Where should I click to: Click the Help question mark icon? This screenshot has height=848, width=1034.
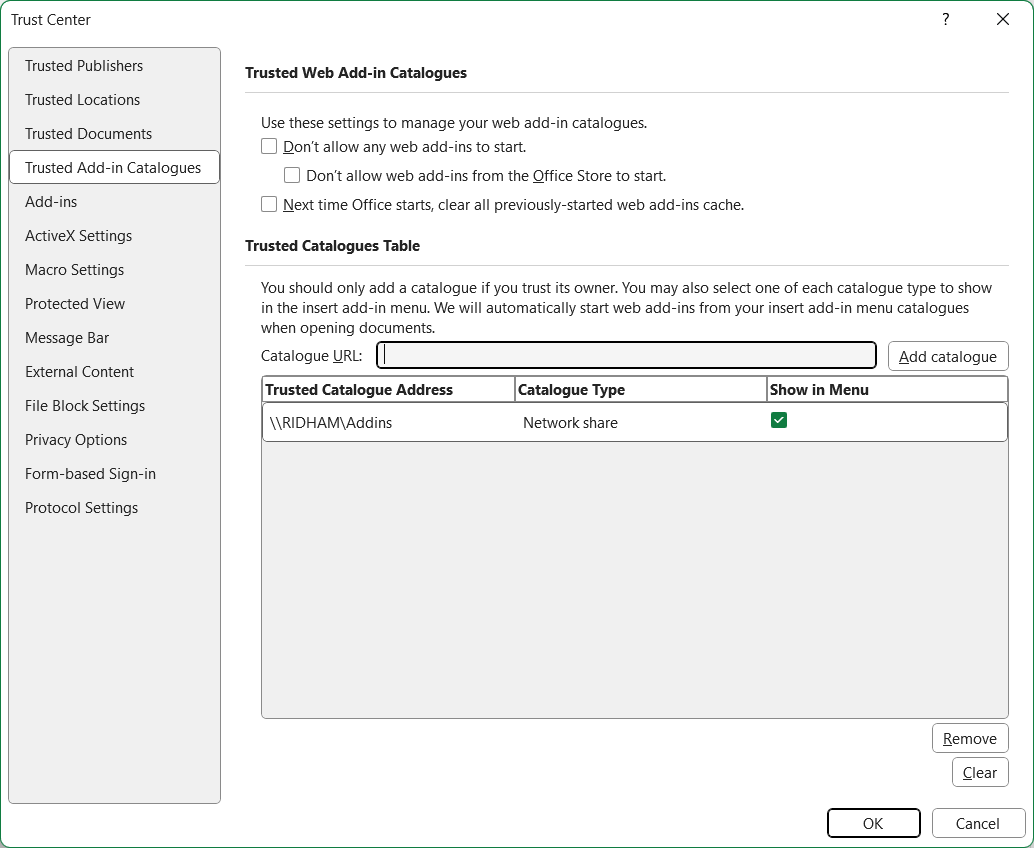tap(945, 20)
